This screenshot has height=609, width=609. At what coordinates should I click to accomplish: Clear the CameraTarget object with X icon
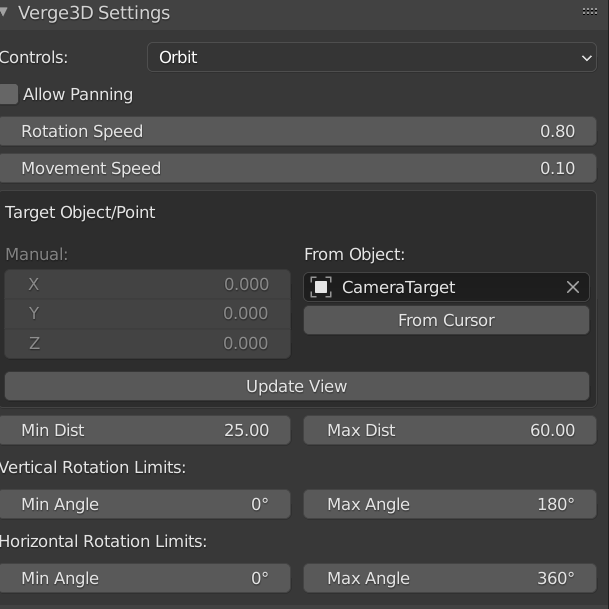coord(572,287)
